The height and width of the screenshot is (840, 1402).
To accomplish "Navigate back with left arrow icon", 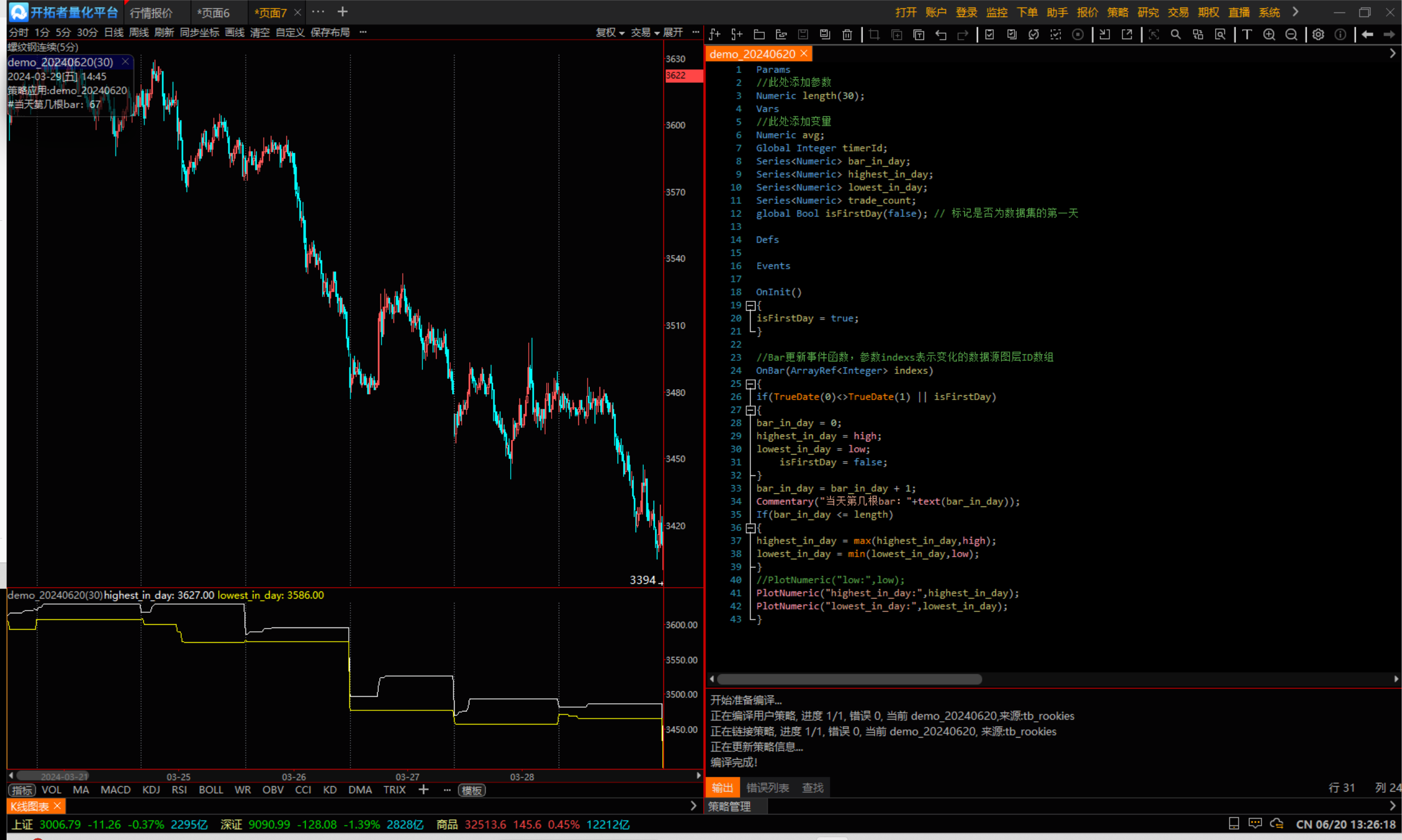I will (x=1368, y=34).
